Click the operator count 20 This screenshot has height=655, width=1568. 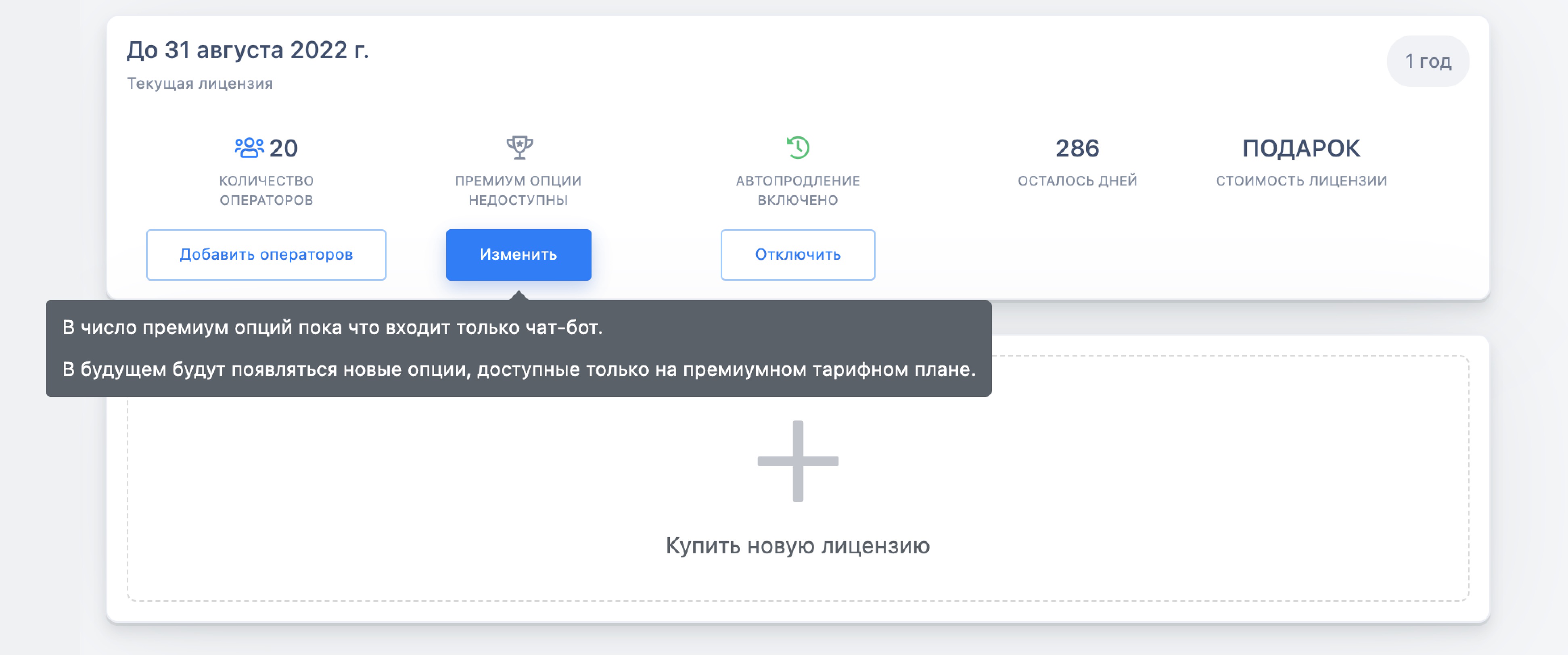tap(283, 148)
